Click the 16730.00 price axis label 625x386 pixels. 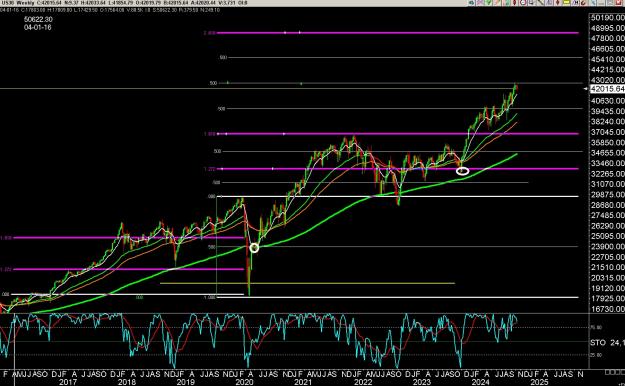(608, 309)
